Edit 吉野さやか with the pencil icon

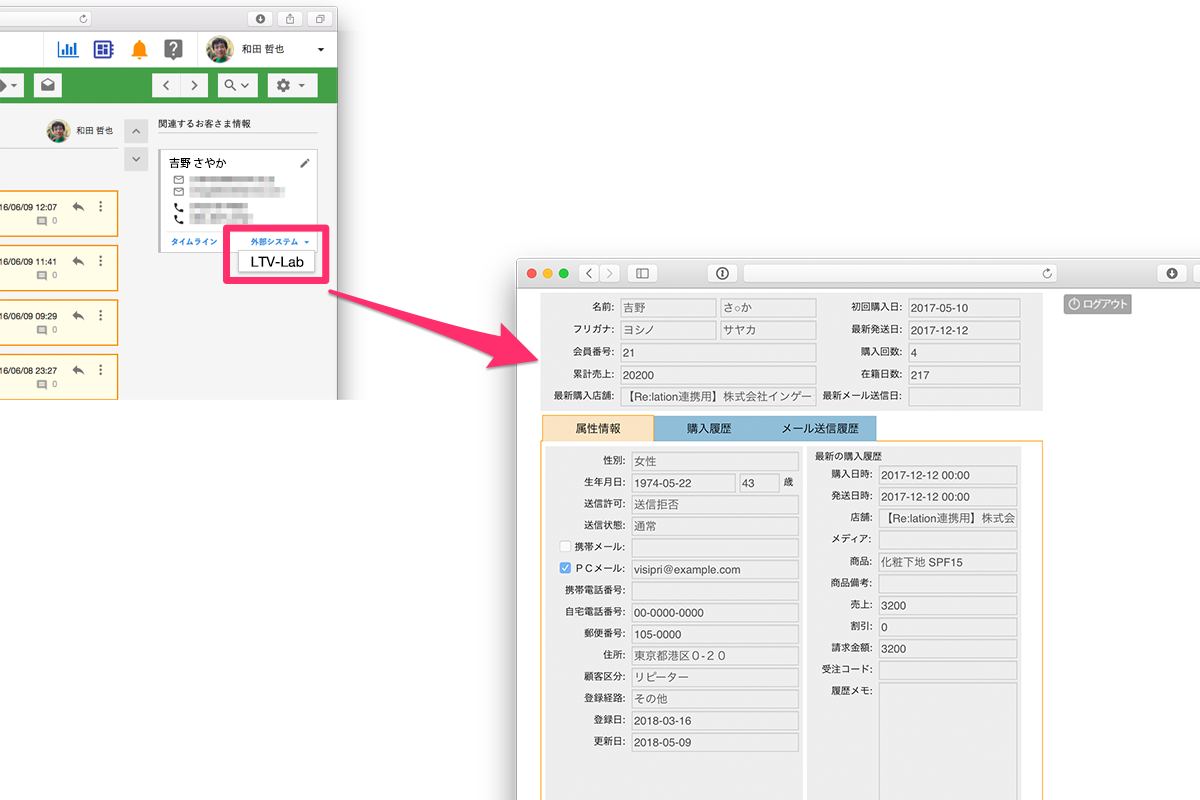305,163
